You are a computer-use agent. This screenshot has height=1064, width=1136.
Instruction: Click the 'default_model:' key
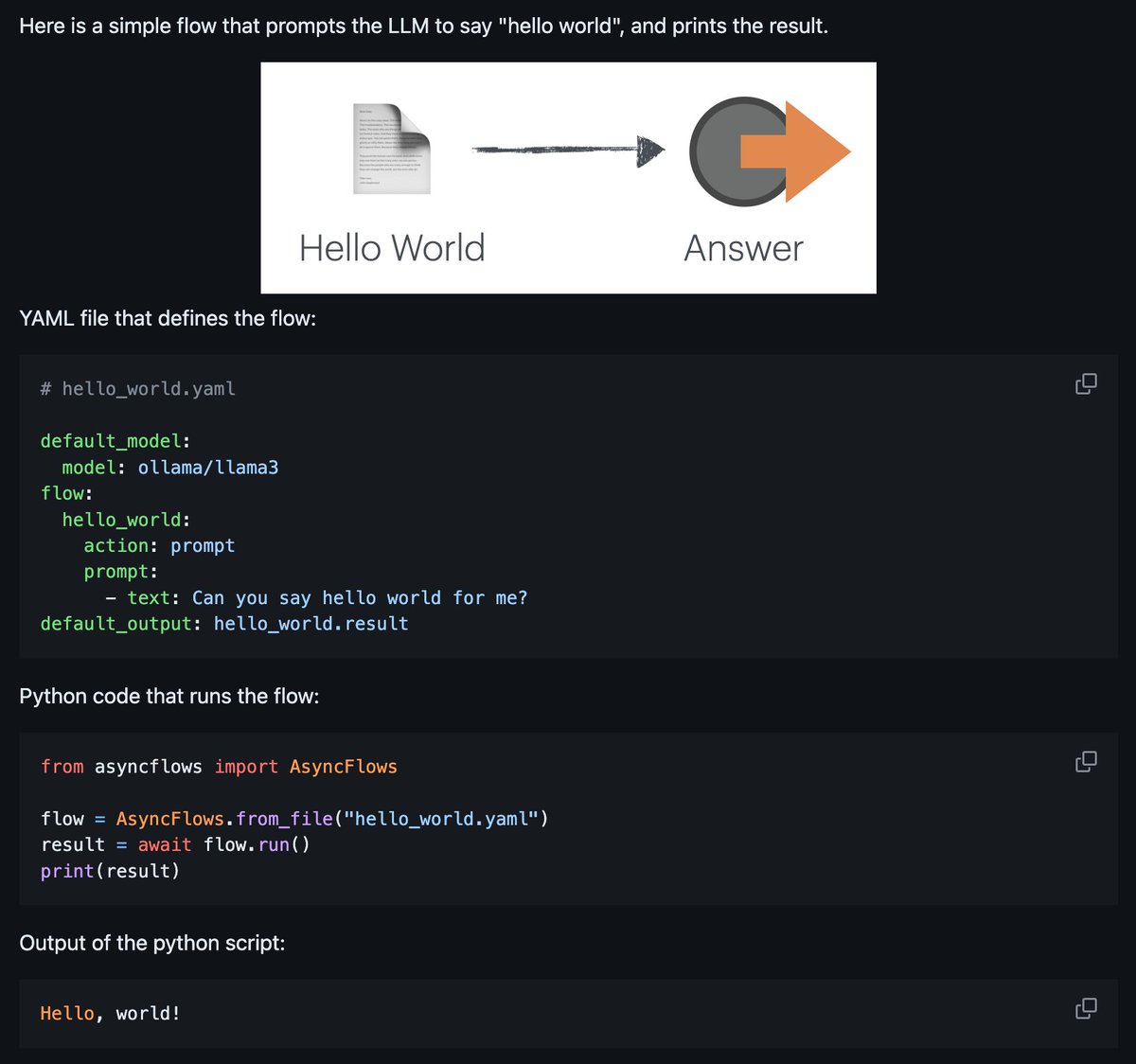[x=115, y=441]
